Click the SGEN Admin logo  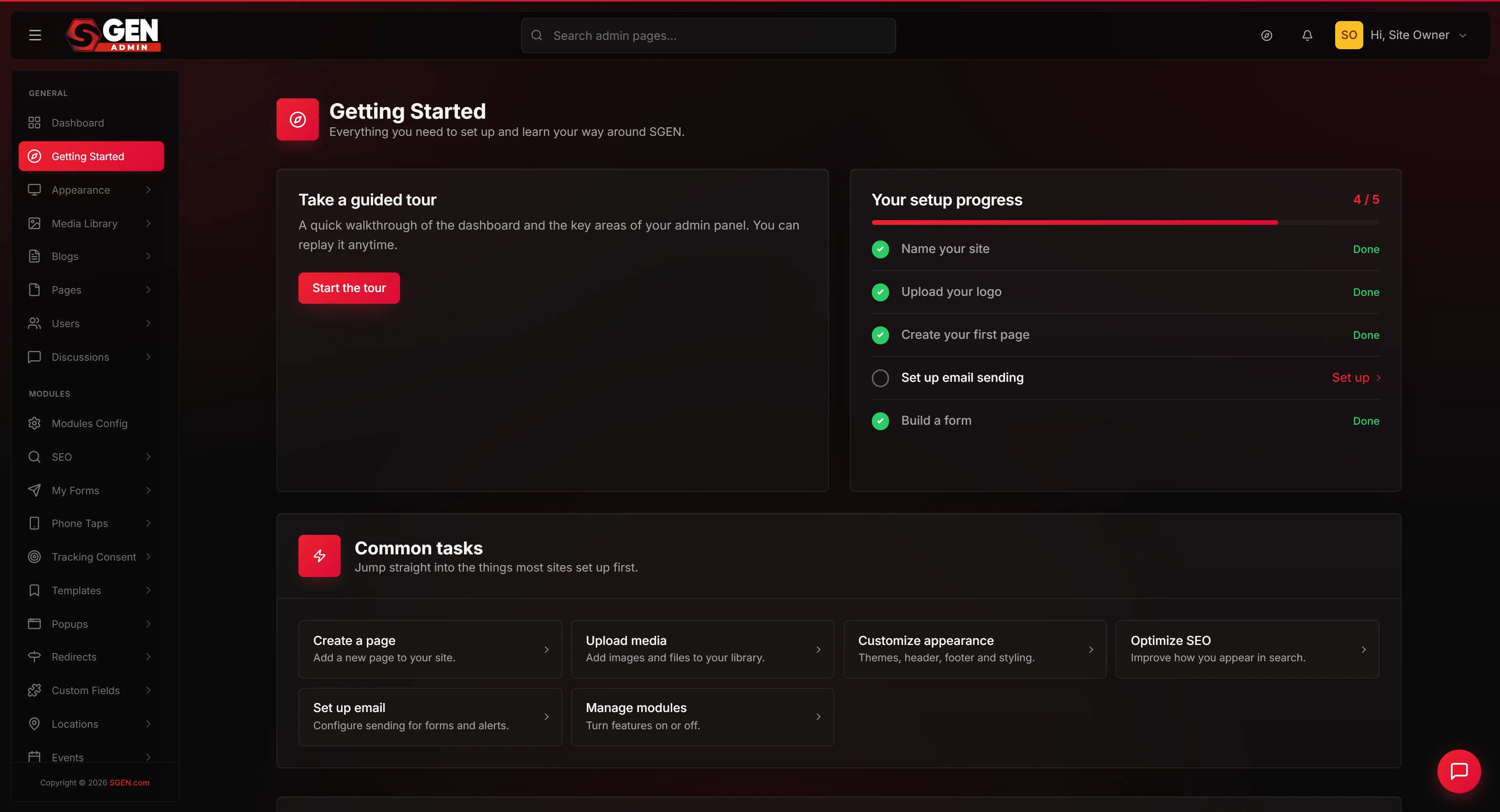[x=113, y=35]
